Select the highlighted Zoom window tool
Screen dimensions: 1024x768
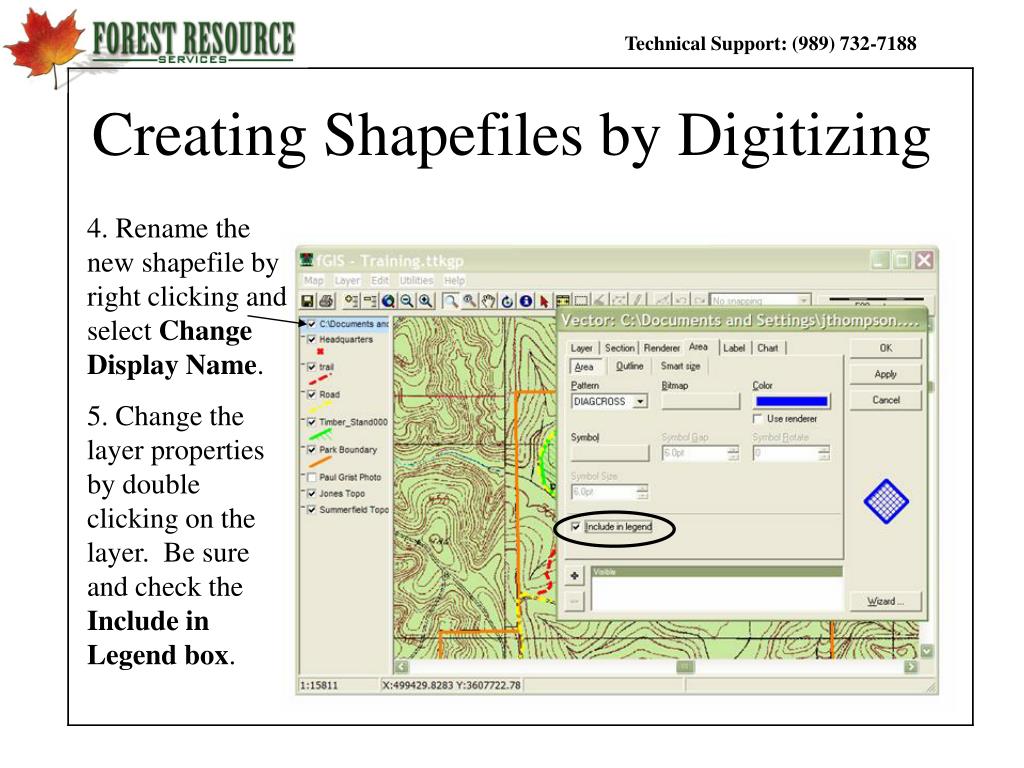pyautogui.click(x=450, y=301)
